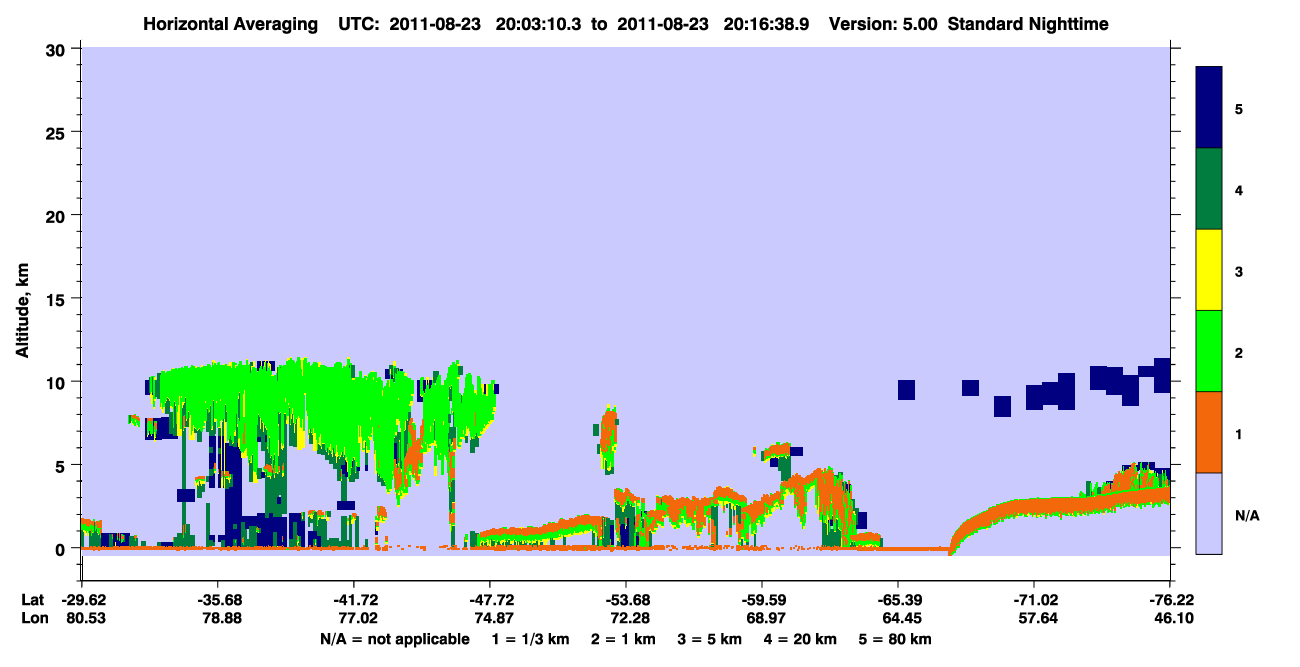The image size is (1300, 667).
Task: Click the y-axis tick label 30
Action: point(58,48)
